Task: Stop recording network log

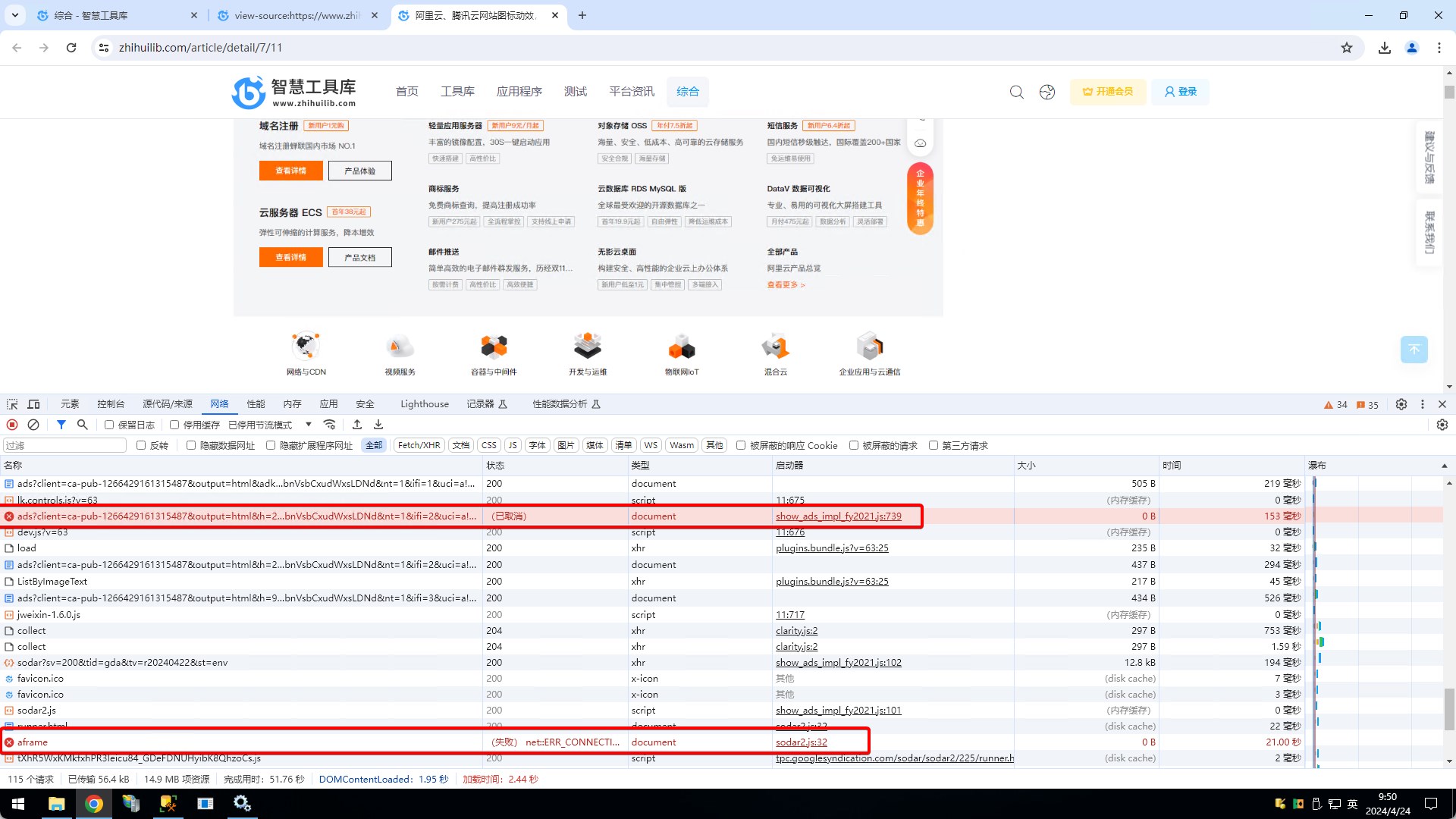Action: coord(12,425)
